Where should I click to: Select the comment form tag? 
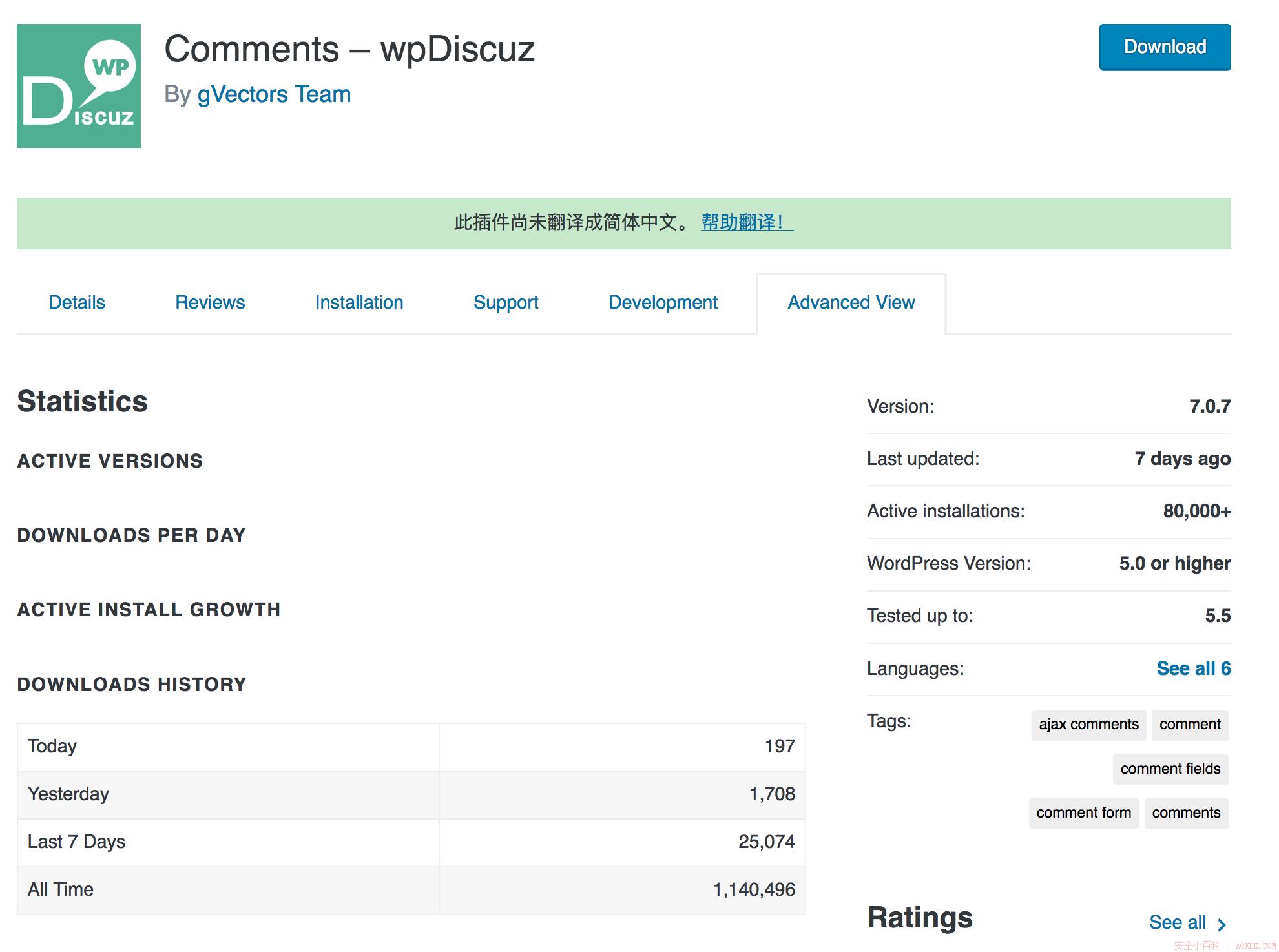[1084, 813]
